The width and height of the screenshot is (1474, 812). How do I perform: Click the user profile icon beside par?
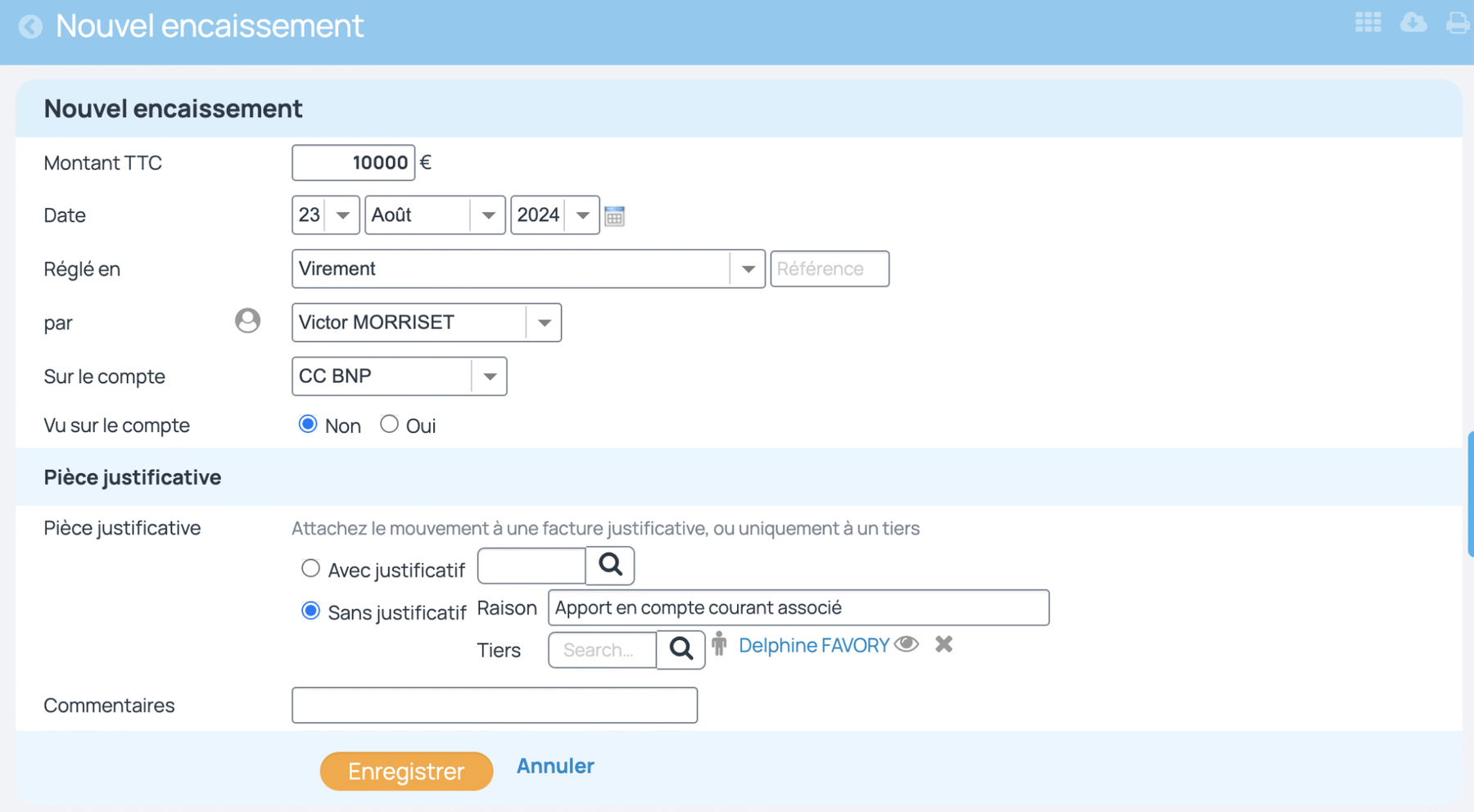point(247,320)
